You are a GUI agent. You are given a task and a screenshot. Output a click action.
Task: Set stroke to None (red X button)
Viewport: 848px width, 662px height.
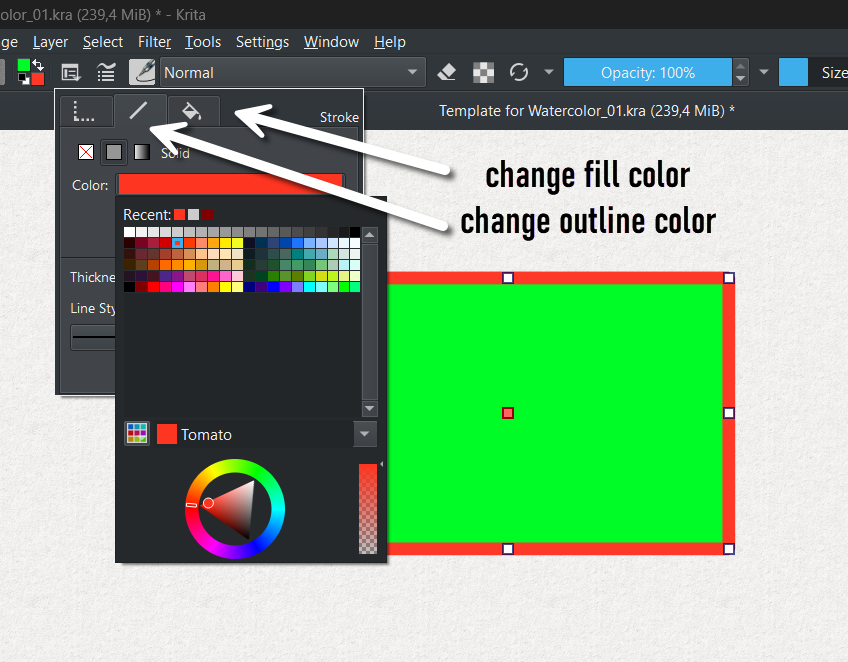(87, 152)
